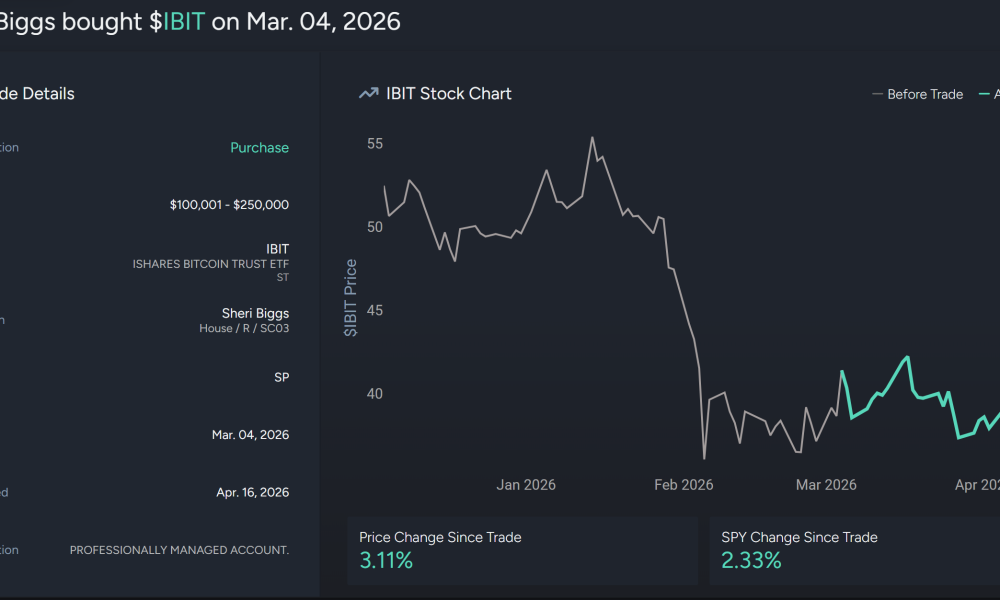Viewport: 1000px width, 600px height.
Task: Click the line-graph icon beside IBIT Stock Chart
Action: point(368,93)
